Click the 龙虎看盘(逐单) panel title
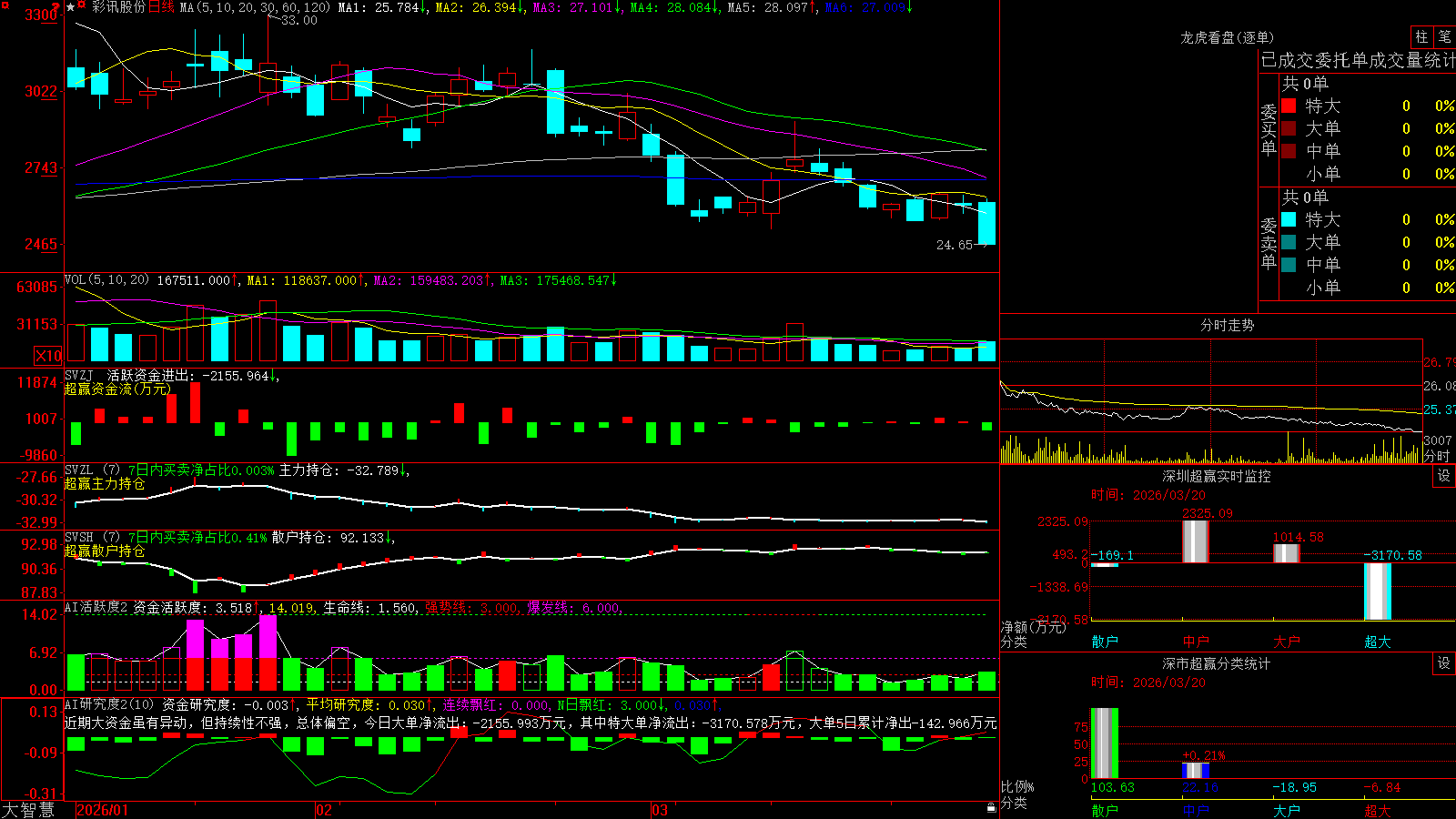This screenshot has width=1456, height=819. click(x=1227, y=37)
